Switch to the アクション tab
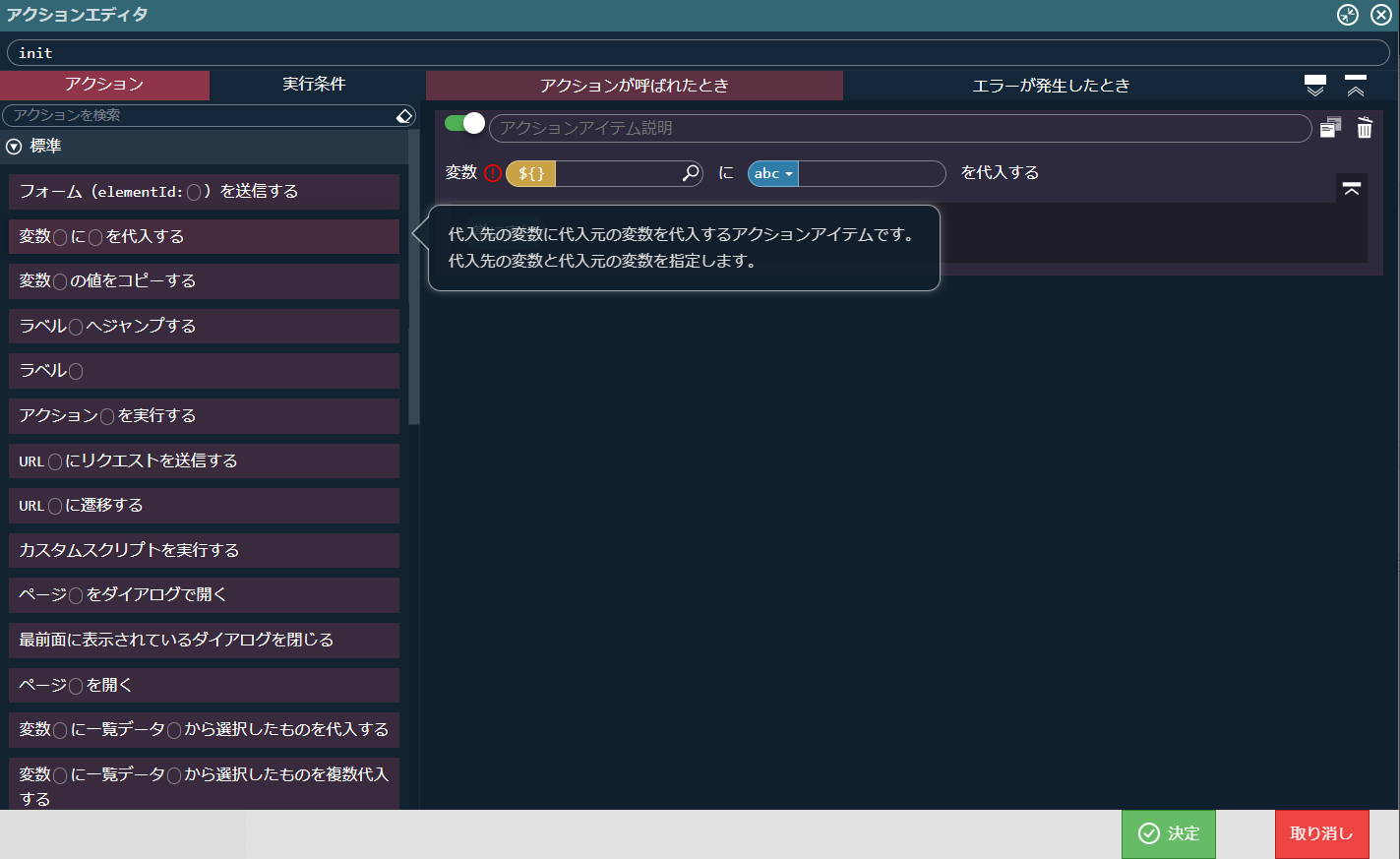The image size is (1400, 859). pyautogui.click(x=104, y=85)
